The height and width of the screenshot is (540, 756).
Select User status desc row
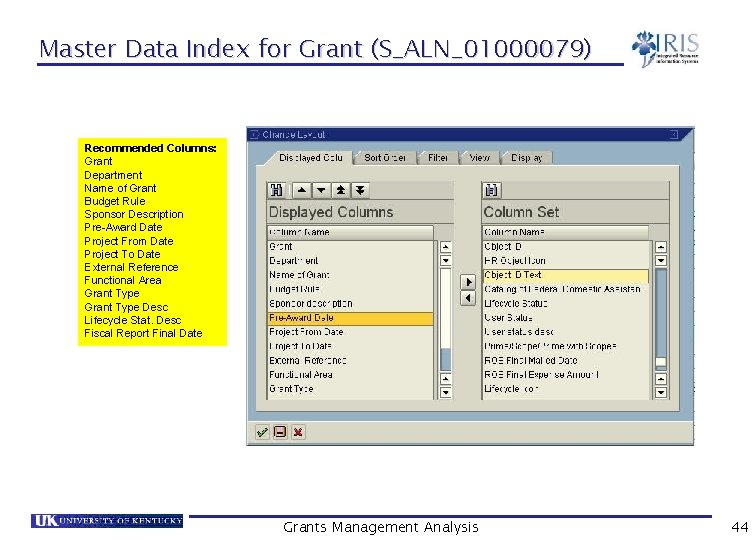pos(566,332)
